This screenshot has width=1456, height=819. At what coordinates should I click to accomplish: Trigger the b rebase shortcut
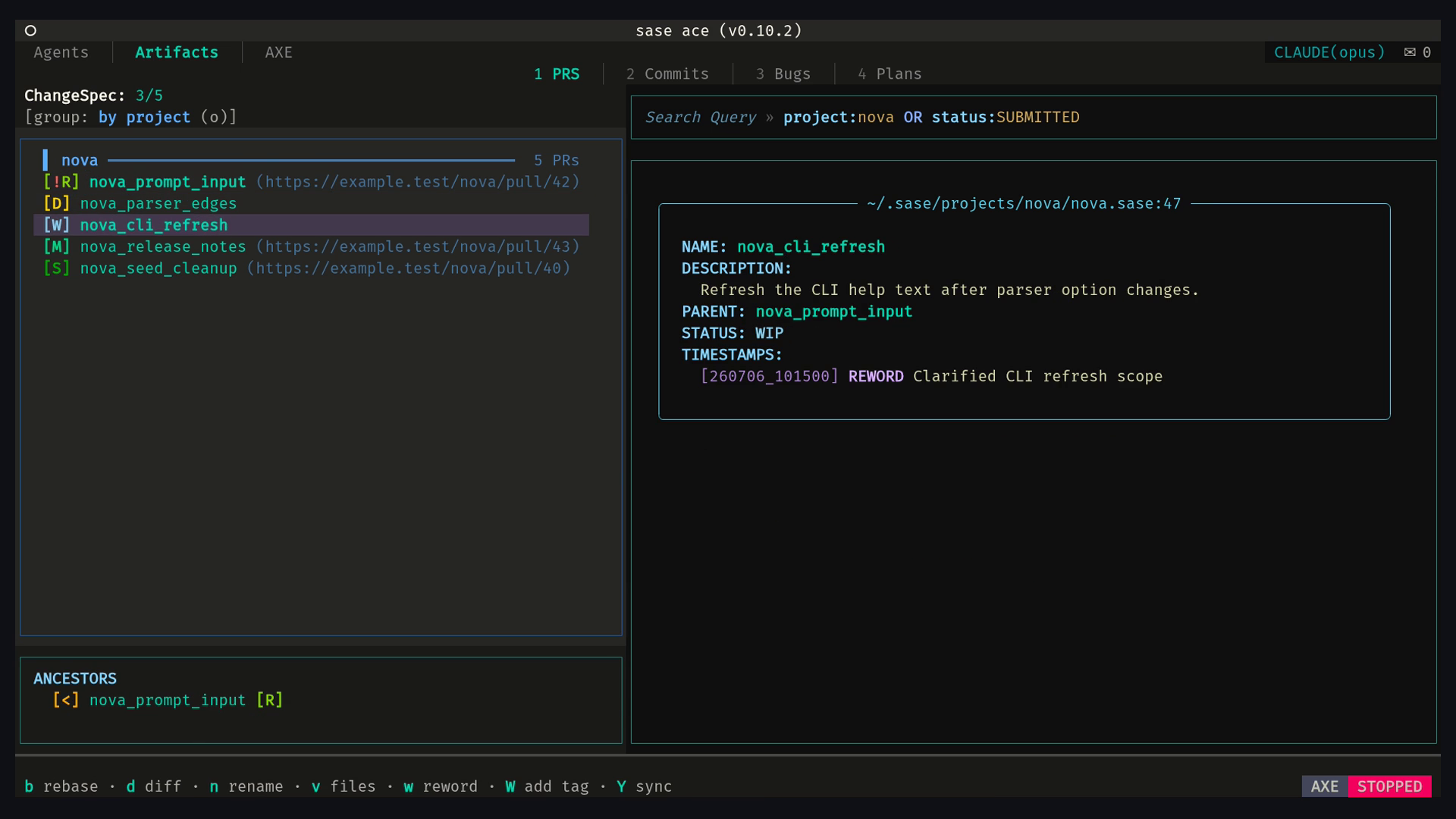coord(61,787)
